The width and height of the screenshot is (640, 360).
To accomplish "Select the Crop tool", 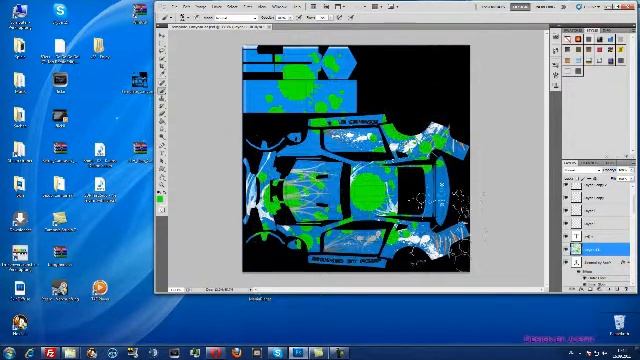I will [x=162, y=66].
